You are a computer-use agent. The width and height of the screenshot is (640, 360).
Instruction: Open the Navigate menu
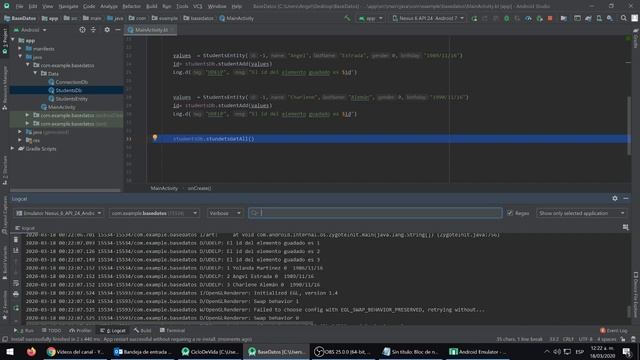point(68,6)
